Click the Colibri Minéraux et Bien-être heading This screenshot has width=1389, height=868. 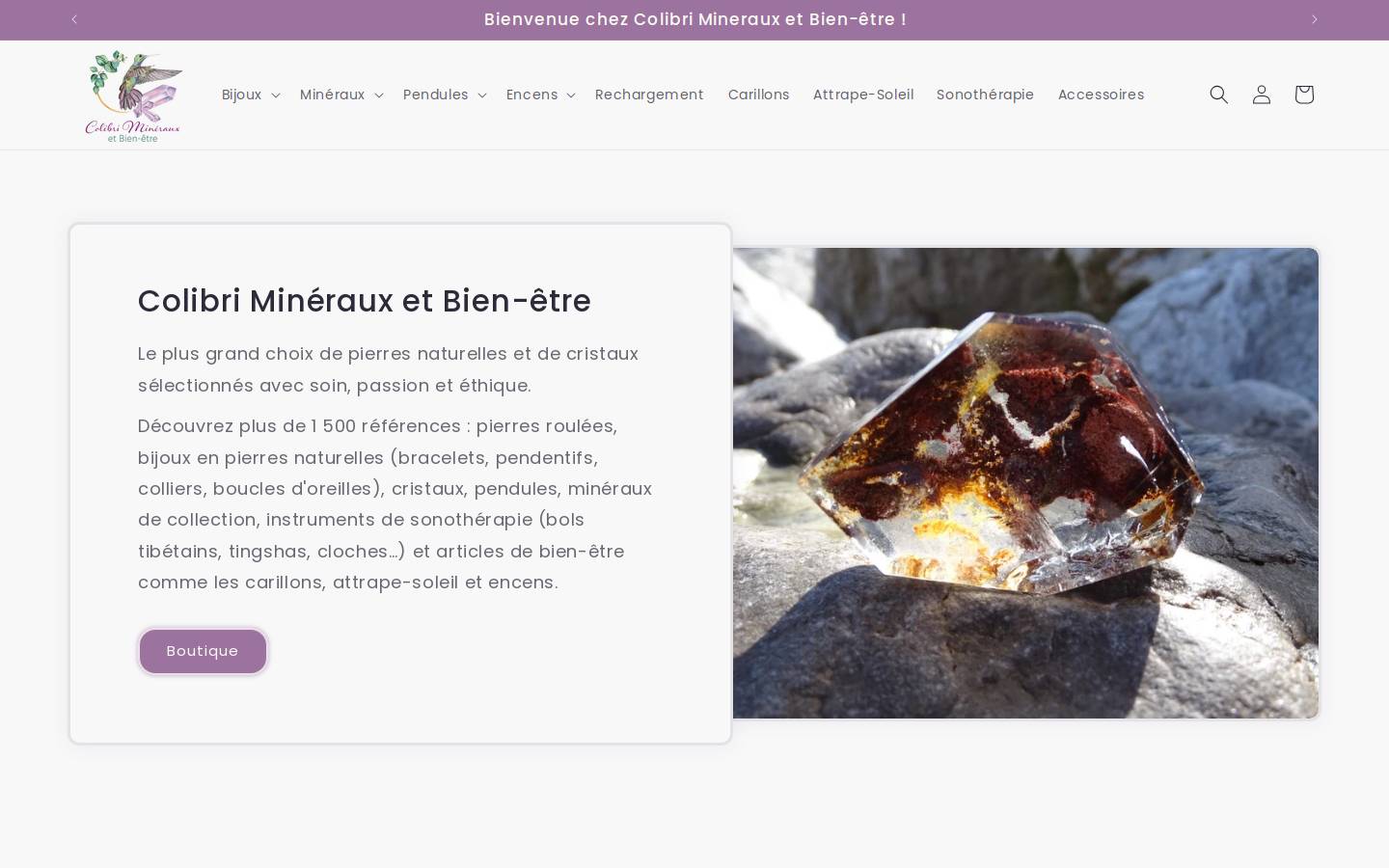coord(365,301)
